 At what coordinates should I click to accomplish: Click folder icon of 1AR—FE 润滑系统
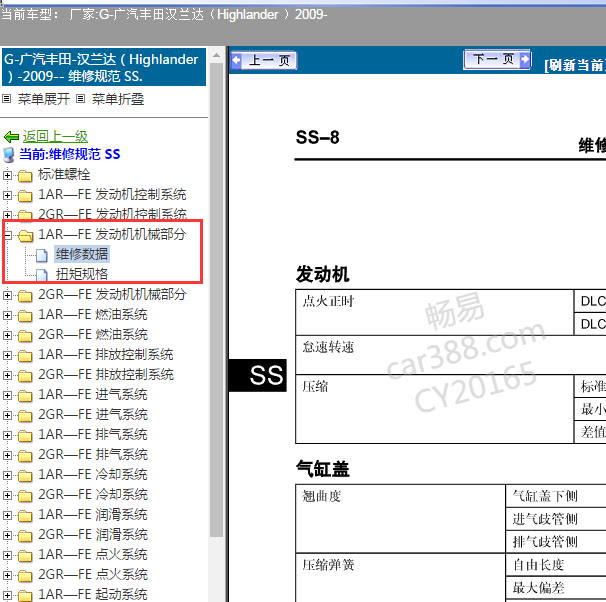click(x=25, y=516)
